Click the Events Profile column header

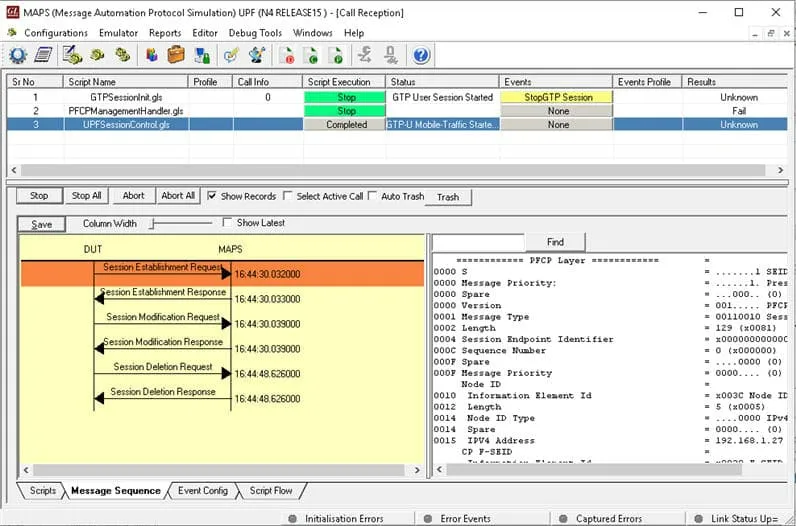tap(647, 82)
